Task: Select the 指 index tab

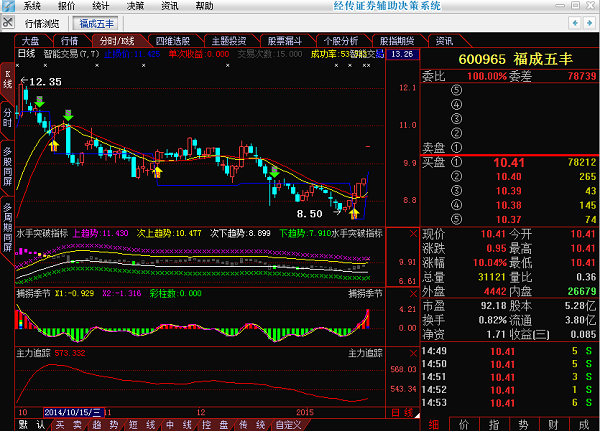Action: 494,424
